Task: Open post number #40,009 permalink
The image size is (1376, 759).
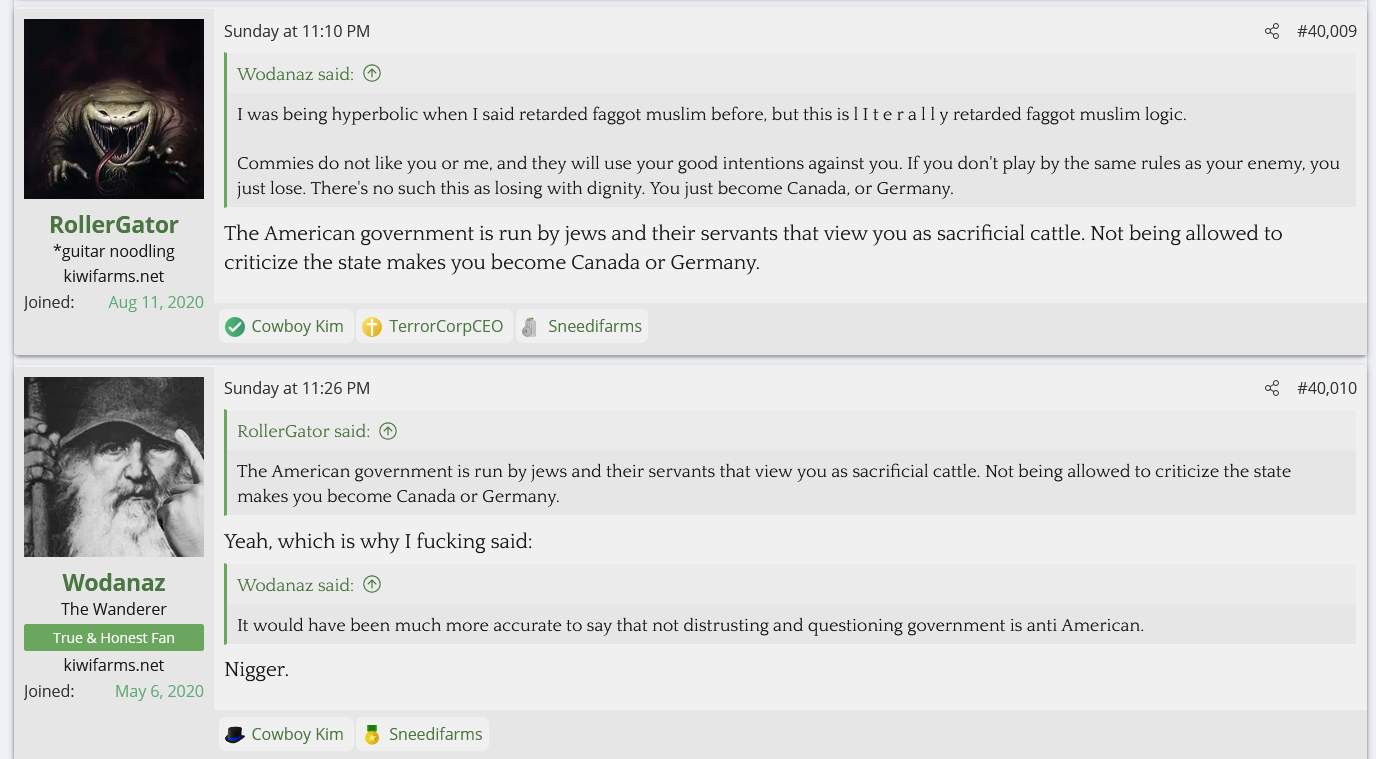Action: tap(1326, 31)
